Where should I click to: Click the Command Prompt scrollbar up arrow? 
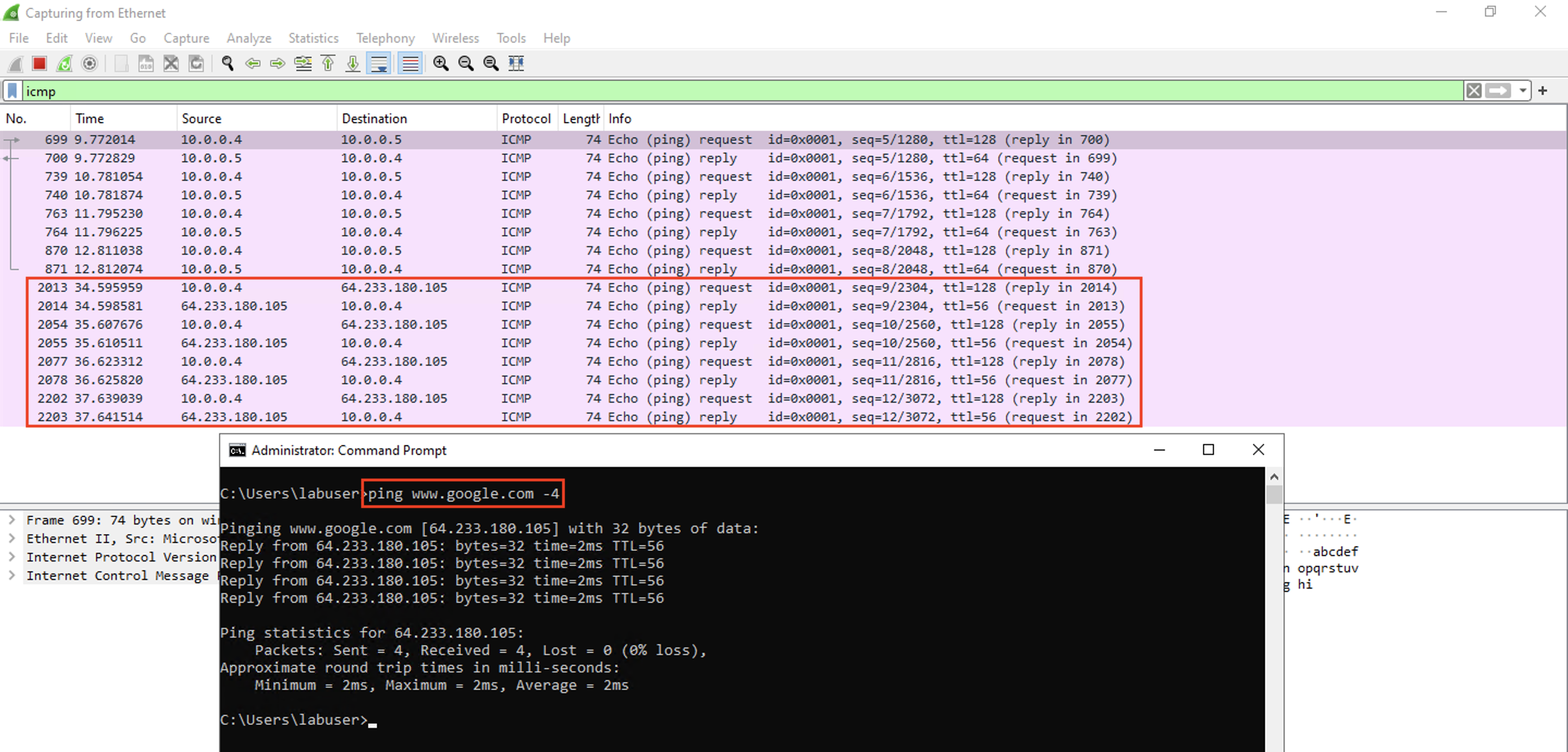click(x=1274, y=477)
